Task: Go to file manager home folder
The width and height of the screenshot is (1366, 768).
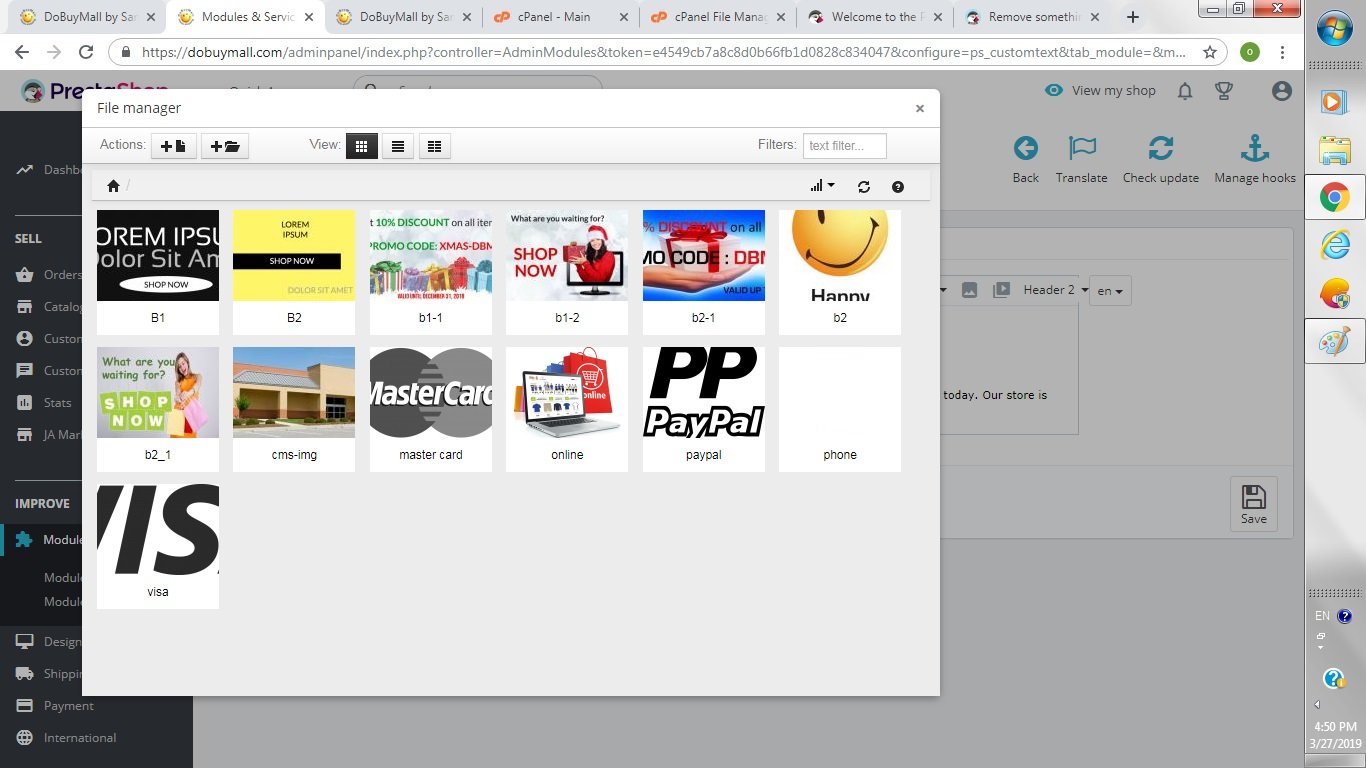Action: (113, 186)
